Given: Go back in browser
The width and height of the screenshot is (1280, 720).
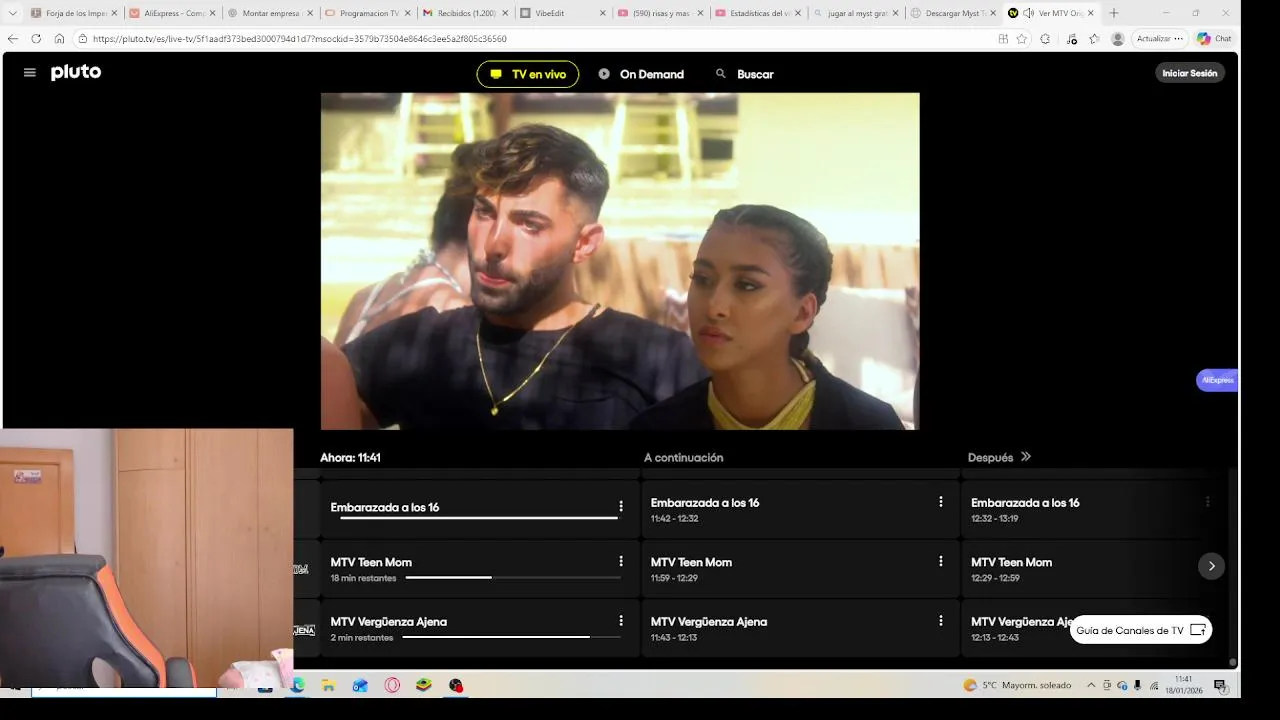Looking at the screenshot, I should tap(13, 39).
